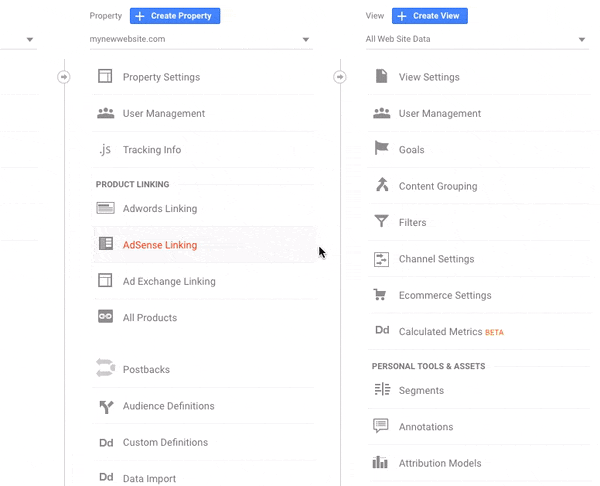This screenshot has width=600, height=486.
Task: Open View Settings
Action: (x=429, y=77)
